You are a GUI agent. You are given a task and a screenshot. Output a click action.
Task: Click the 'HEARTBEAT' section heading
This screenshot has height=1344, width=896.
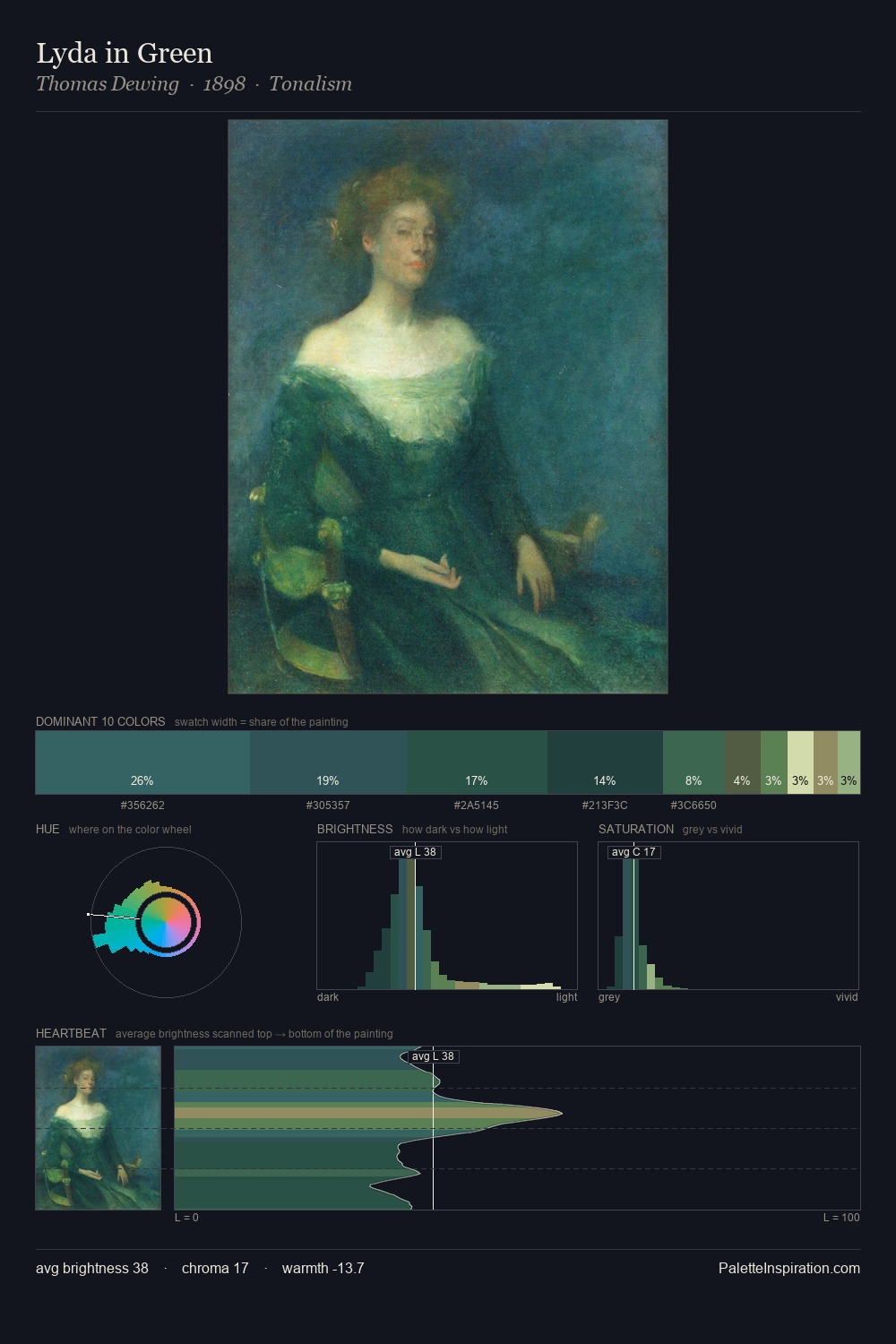click(71, 1033)
